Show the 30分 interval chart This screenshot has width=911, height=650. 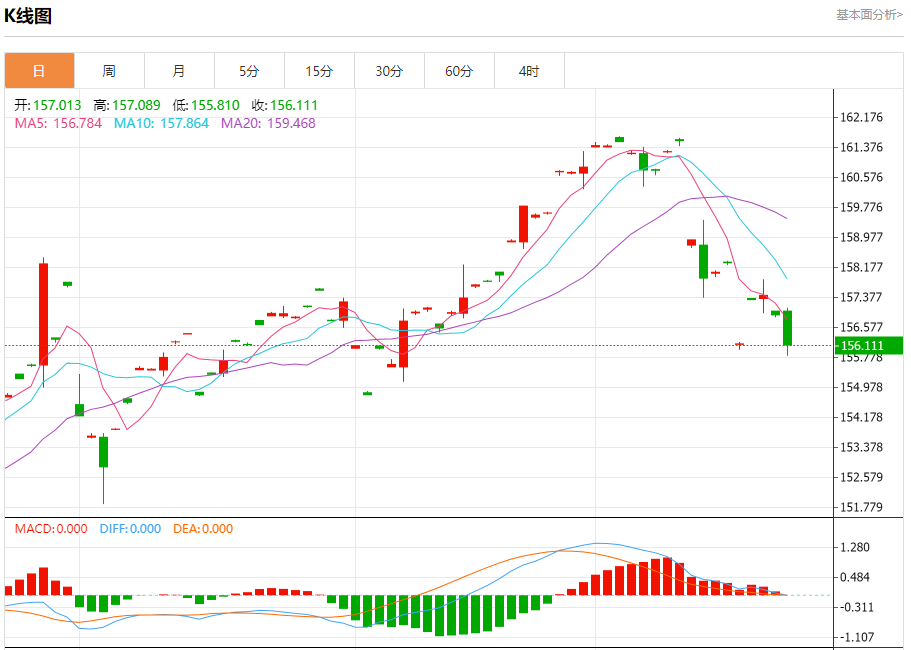click(389, 71)
